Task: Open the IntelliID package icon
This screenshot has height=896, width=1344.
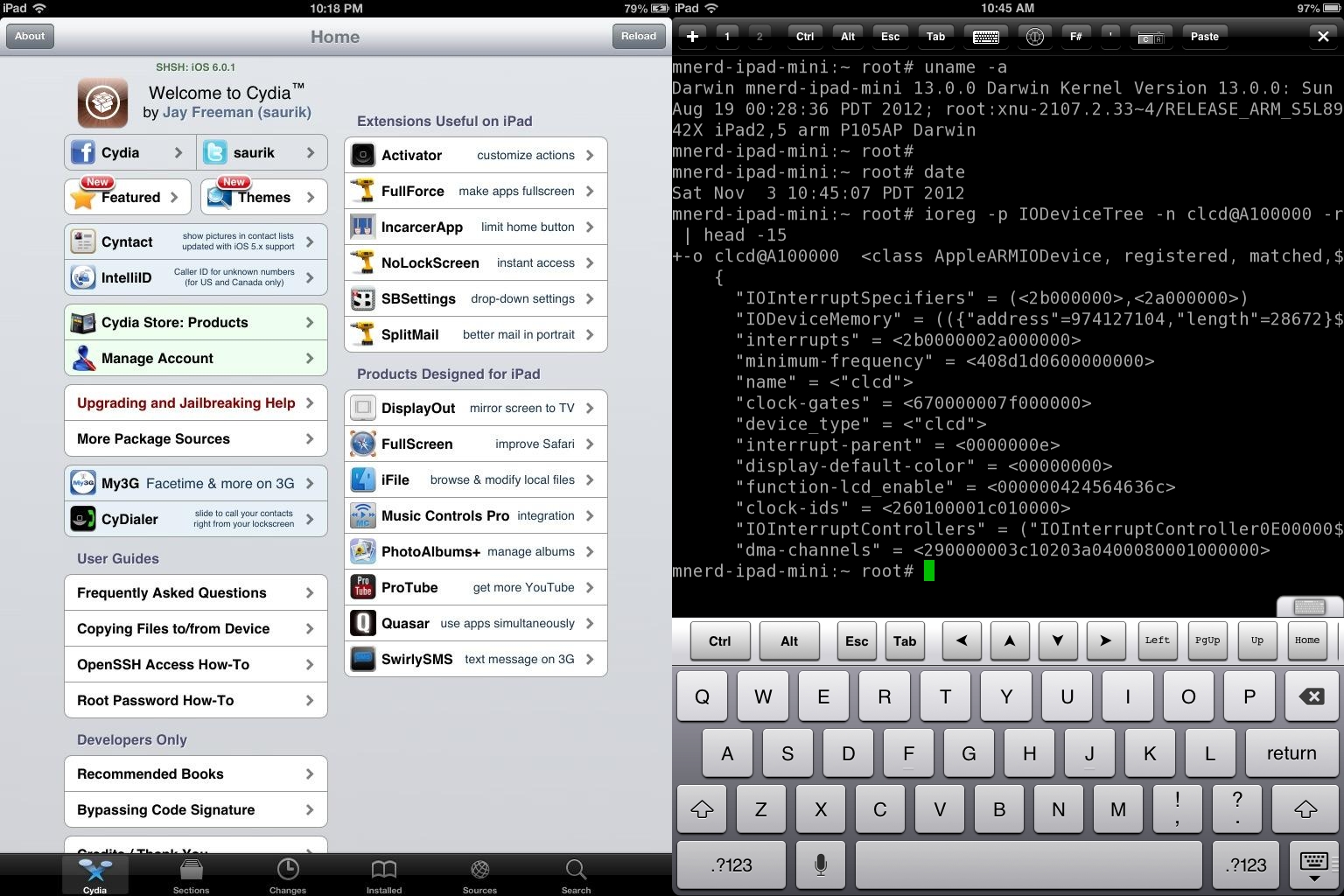Action: click(83, 277)
